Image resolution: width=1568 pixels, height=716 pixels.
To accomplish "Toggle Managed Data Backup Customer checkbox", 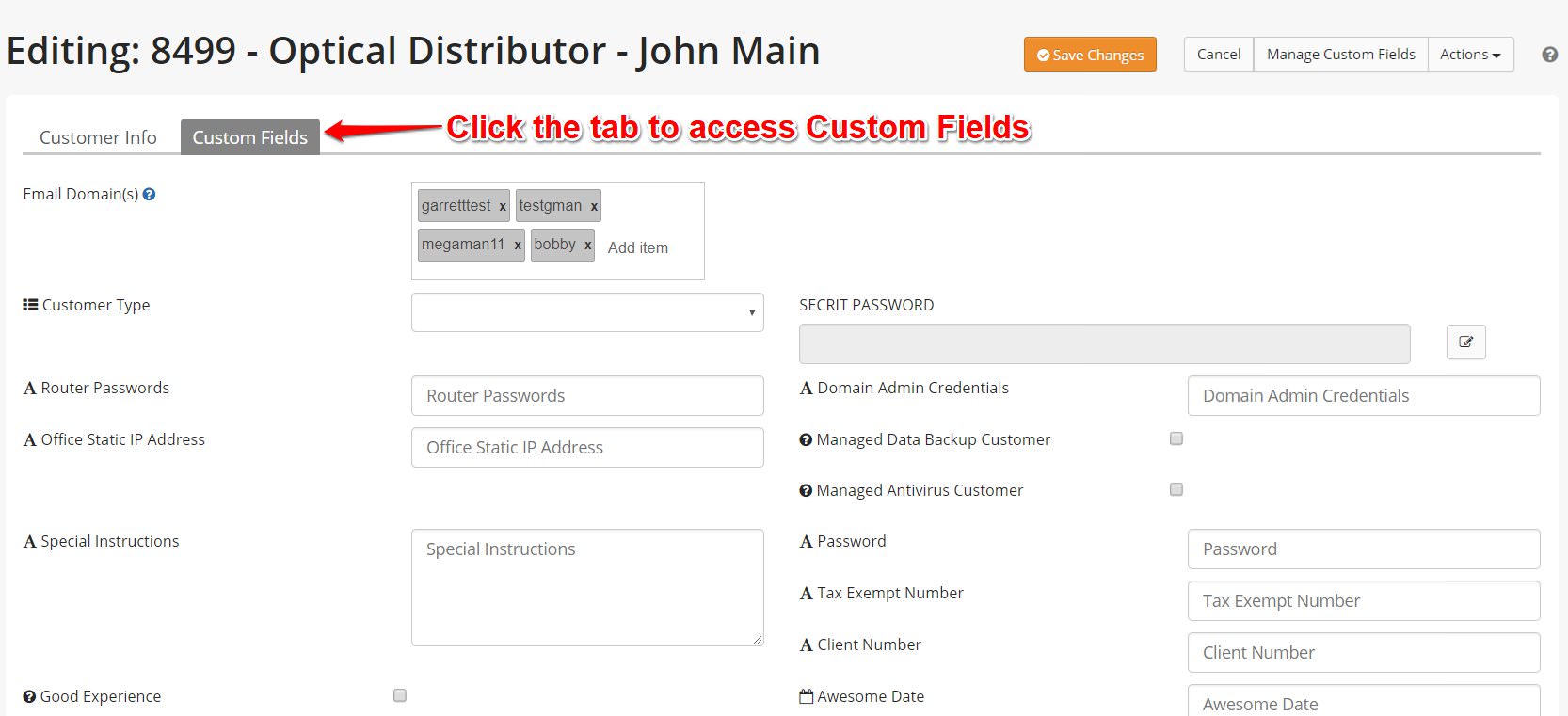I will (1176, 438).
